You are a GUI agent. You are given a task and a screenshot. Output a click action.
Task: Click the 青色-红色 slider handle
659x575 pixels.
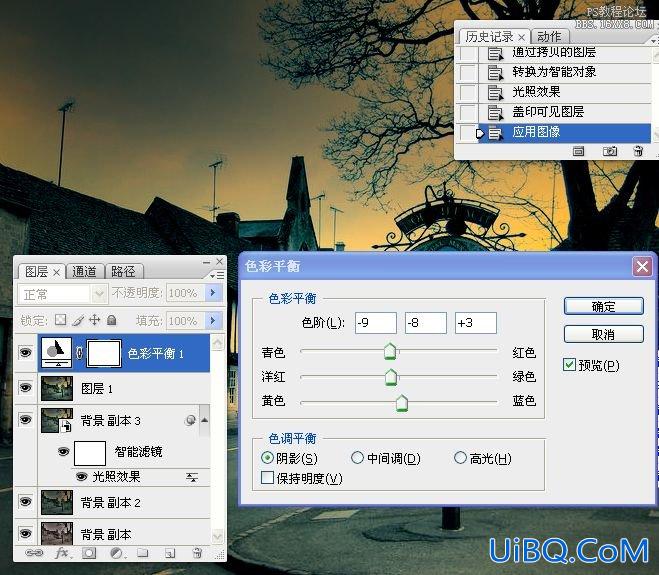pos(390,351)
